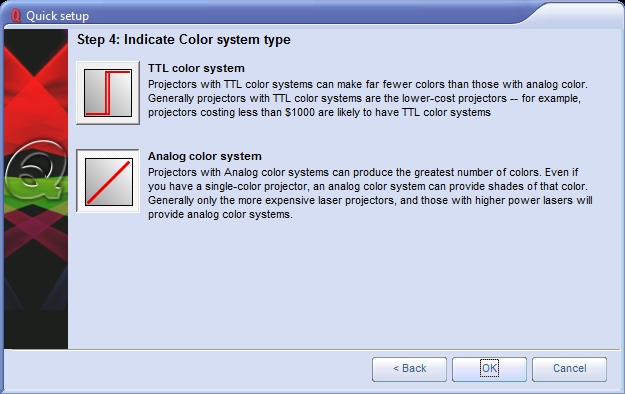Click the Analog projectors description paragraph
625x394 pixels.
370,193
